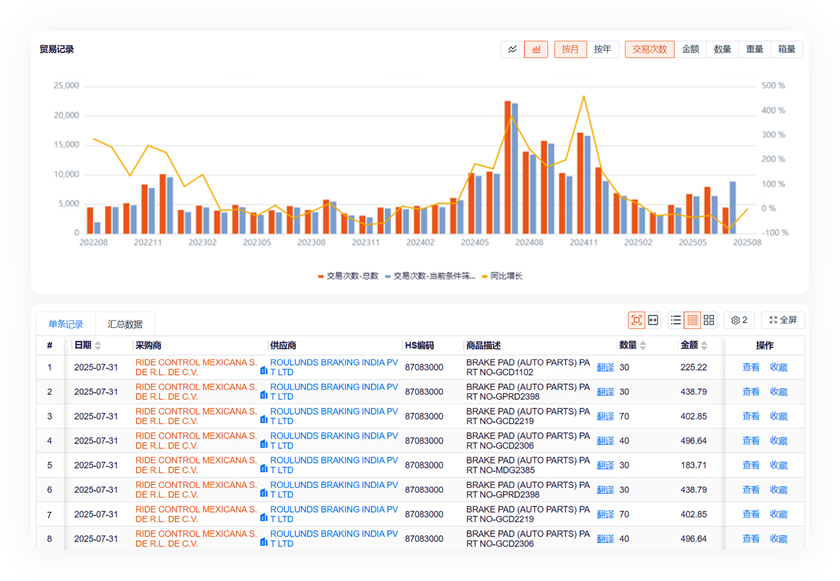840x581 pixels.
Task: Toggle the orange 交易次数-总数 legend swatch
Action: coord(321,276)
